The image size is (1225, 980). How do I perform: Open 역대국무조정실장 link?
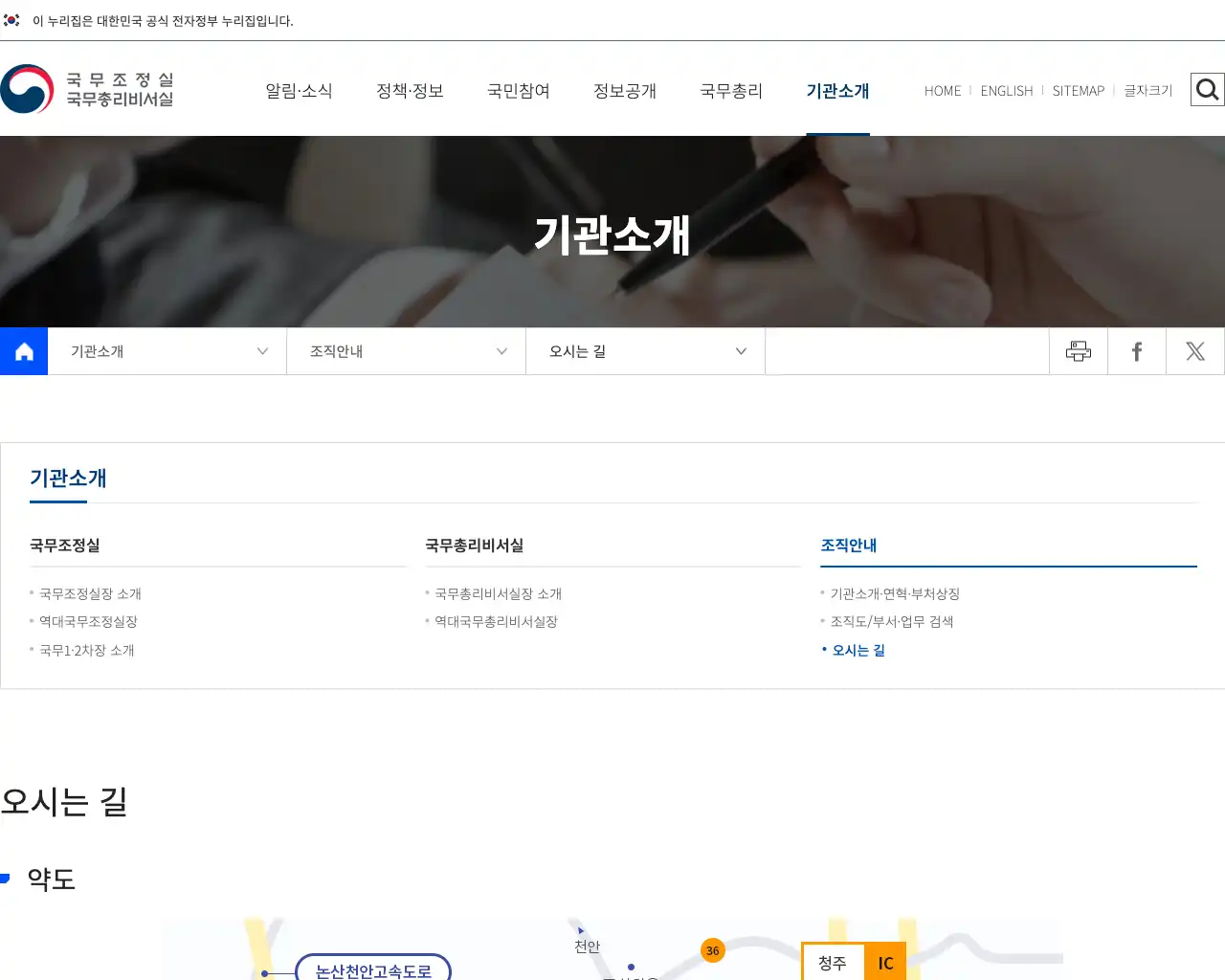coord(88,621)
